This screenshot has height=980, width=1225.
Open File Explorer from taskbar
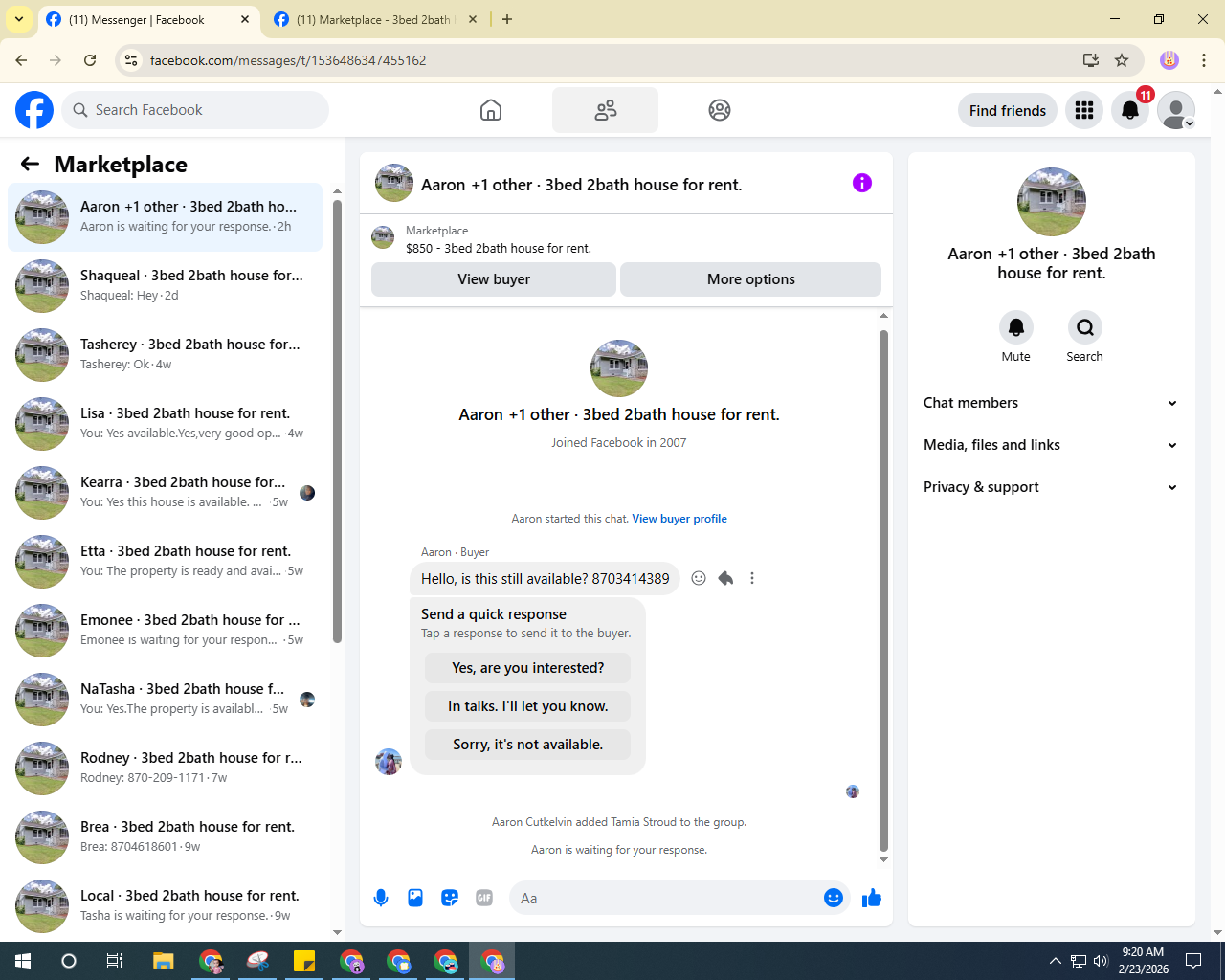[x=164, y=961]
